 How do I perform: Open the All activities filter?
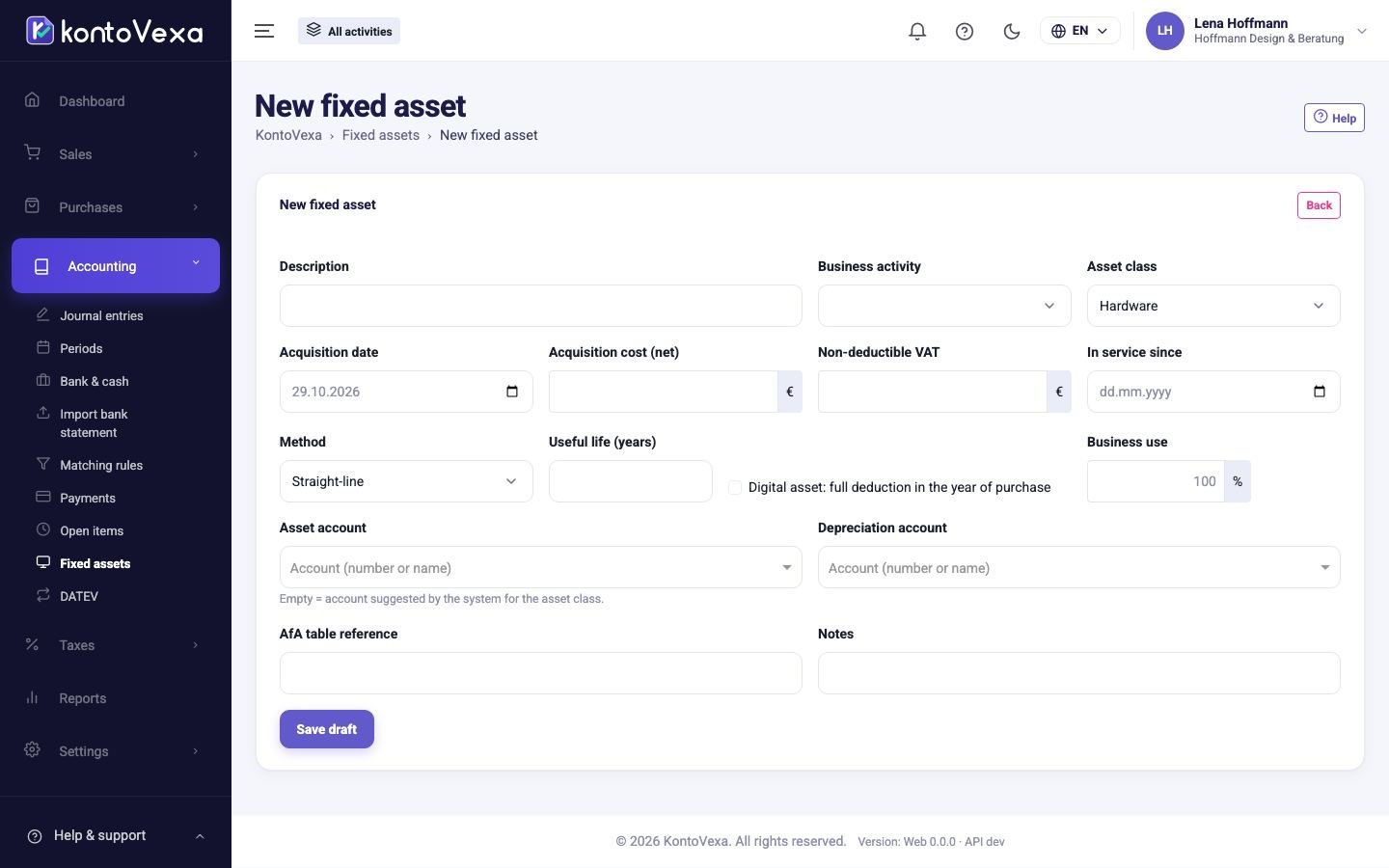point(349,31)
